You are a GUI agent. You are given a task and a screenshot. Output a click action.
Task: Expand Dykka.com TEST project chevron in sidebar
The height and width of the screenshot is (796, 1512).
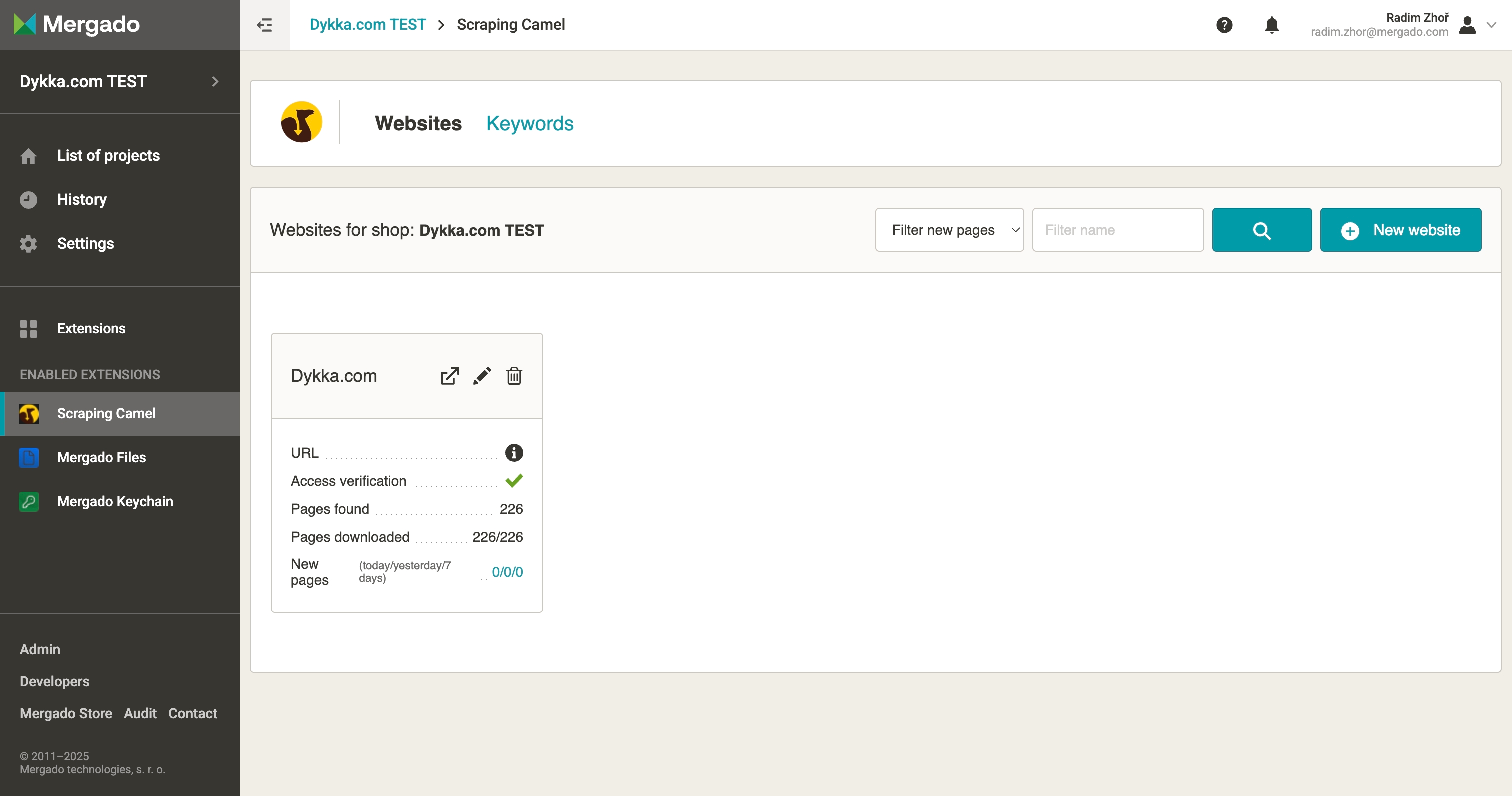(x=215, y=81)
